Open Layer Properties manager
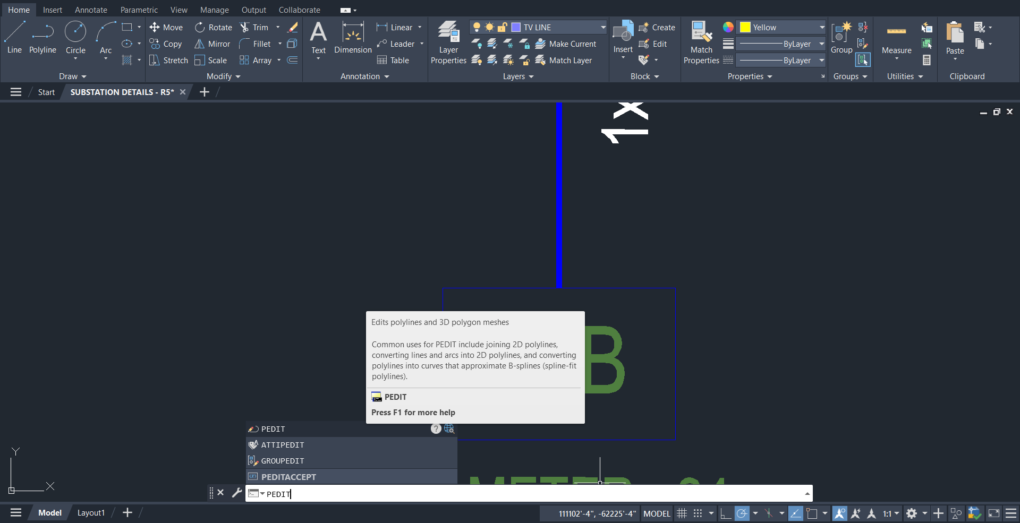This screenshot has width=1020, height=523. pyautogui.click(x=448, y=43)
